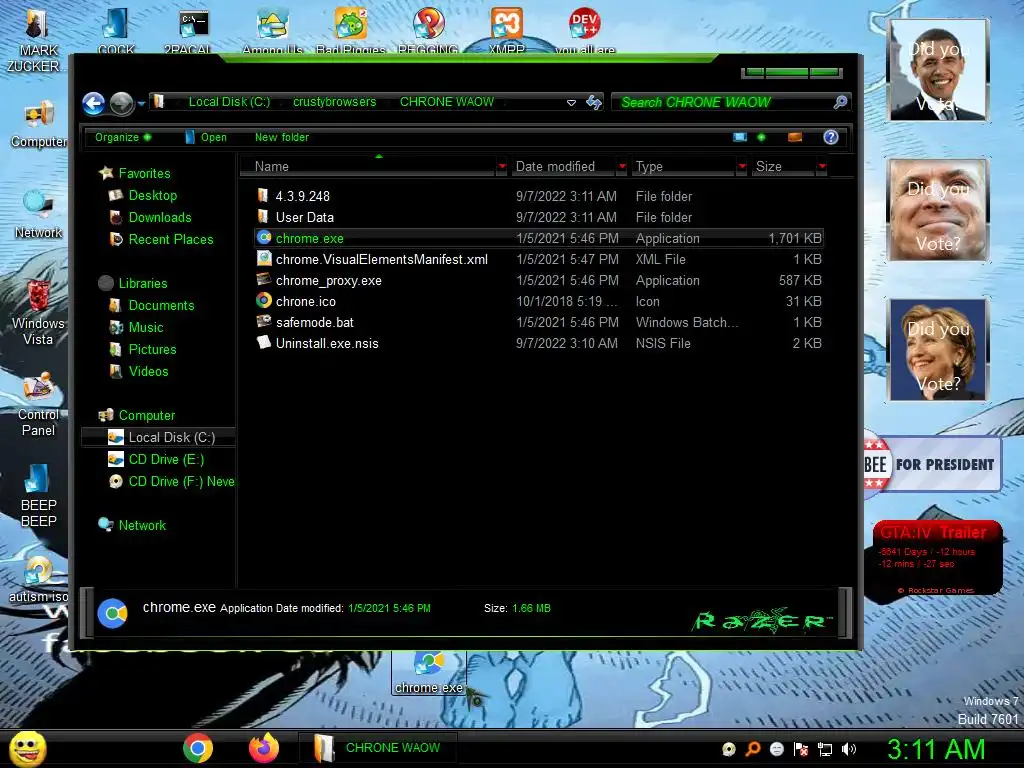Open the Videos library
The width and height of the screenshot is (1024, 768).
click(x=138, y=371)
